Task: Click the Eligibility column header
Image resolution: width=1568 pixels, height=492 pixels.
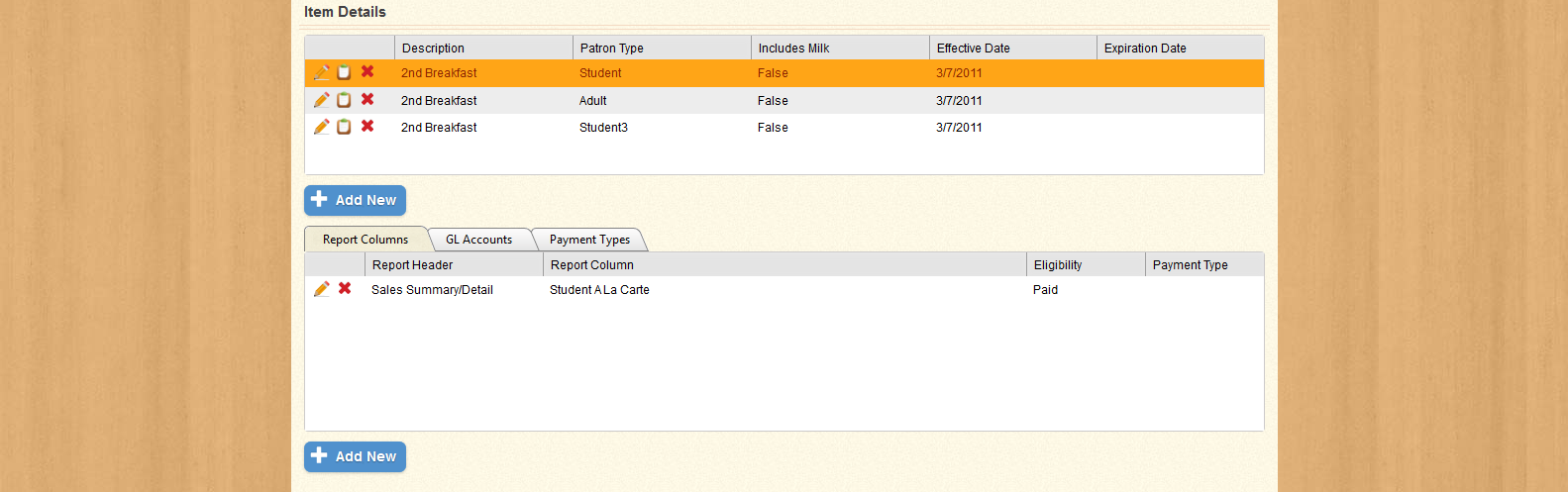Action: pos(1058,264)
